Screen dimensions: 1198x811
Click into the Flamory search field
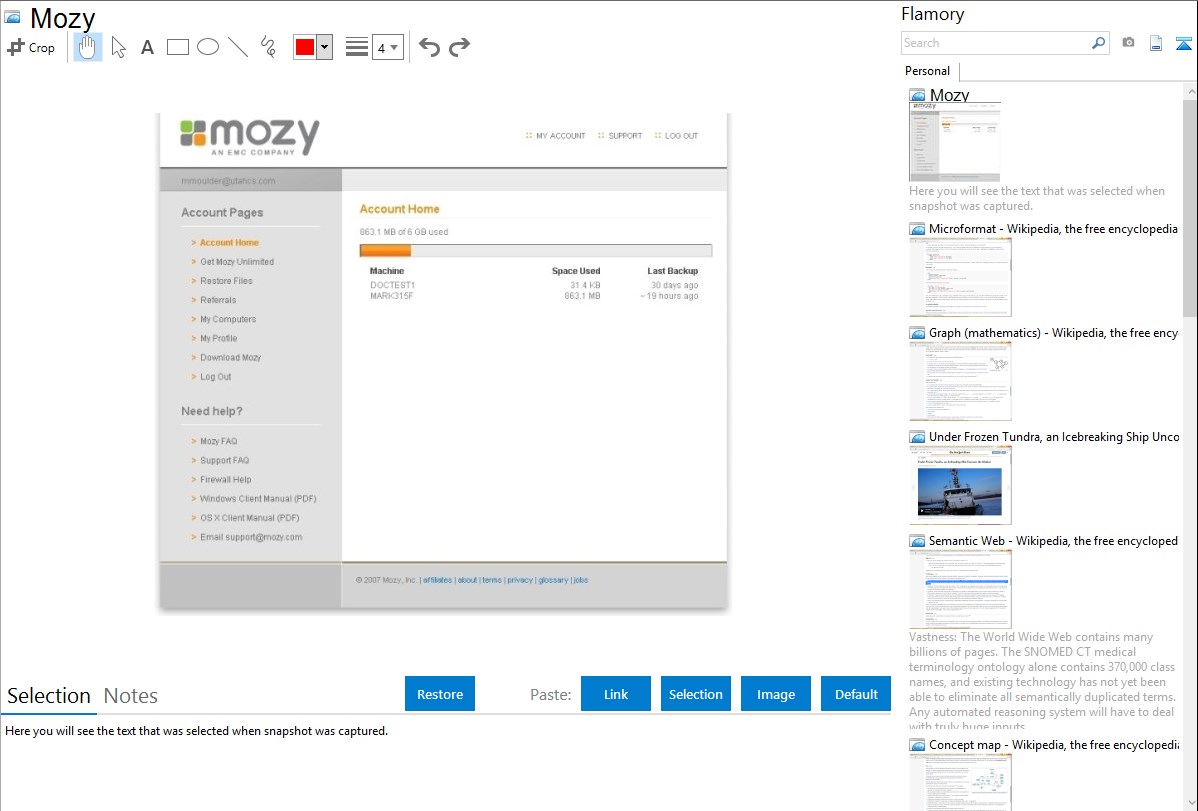point(995,43)
